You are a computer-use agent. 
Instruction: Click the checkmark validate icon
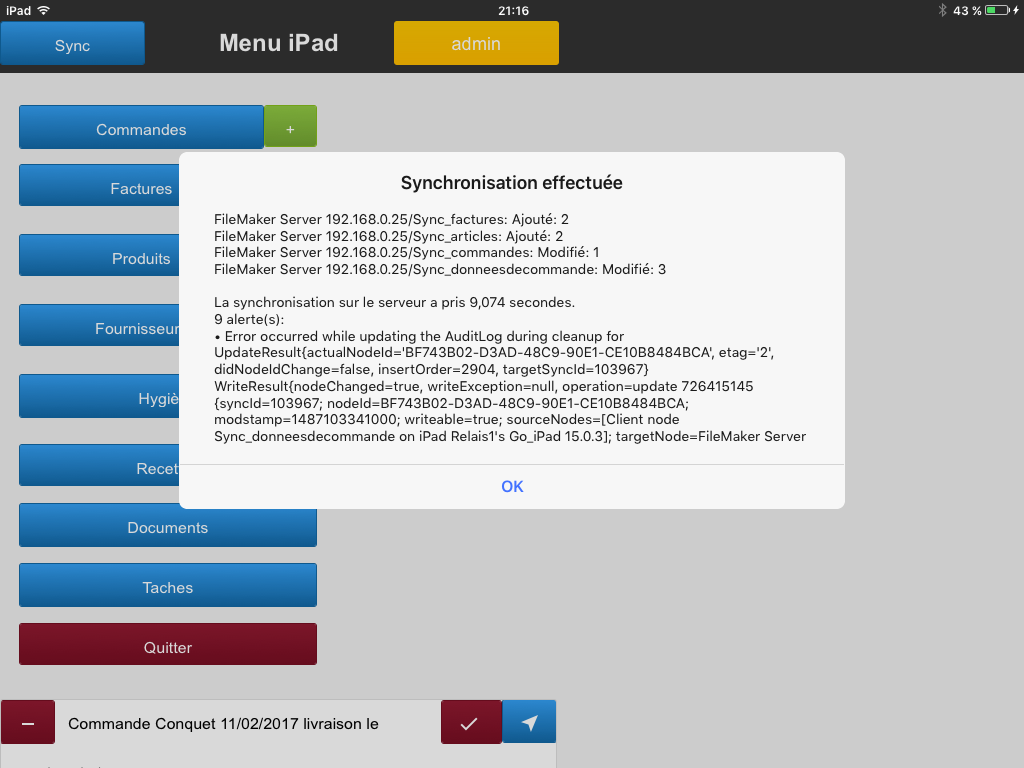coord(471,722)
